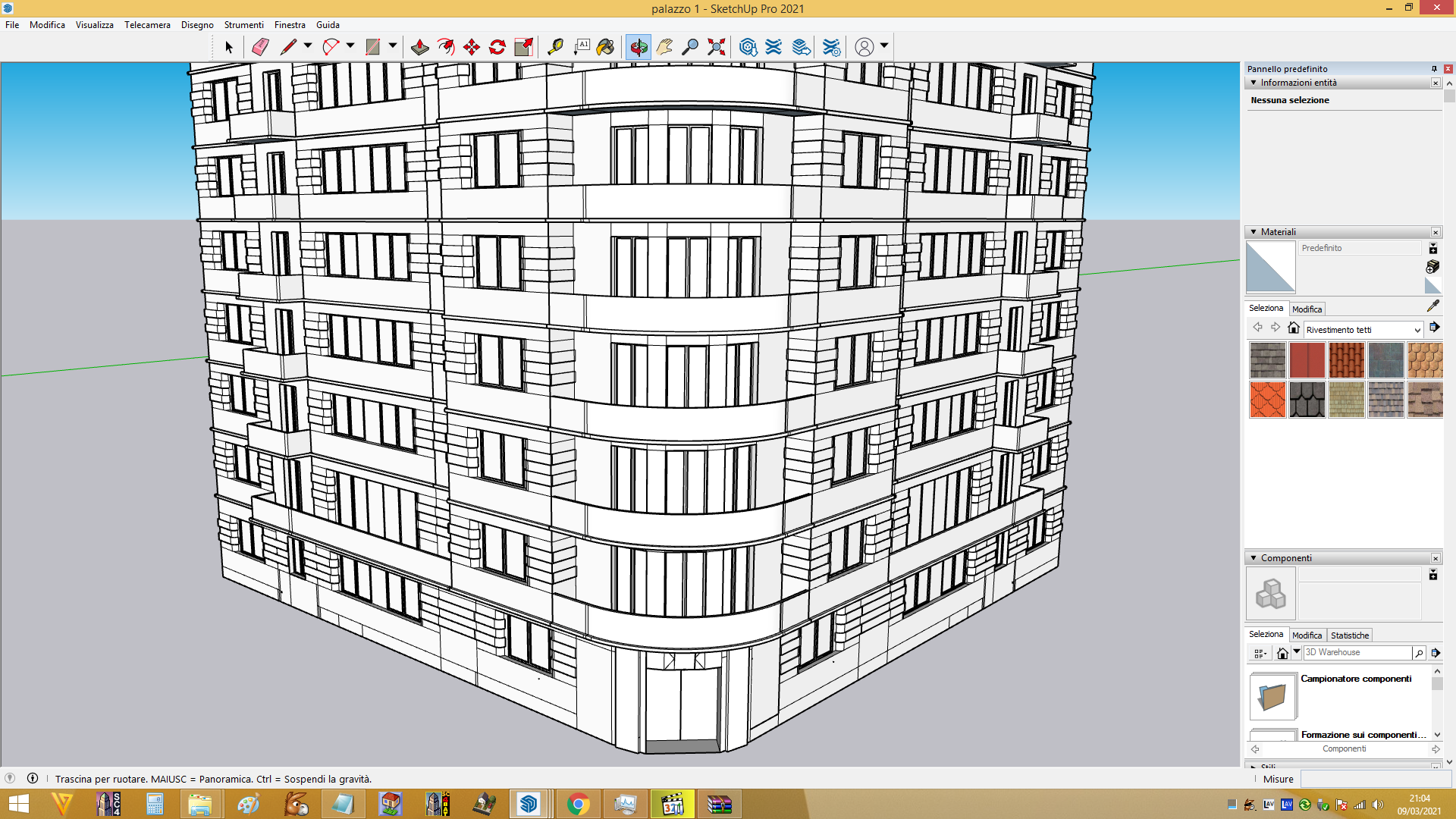Screen dimensions: 1456x819
Task: Toggle Materials secondary selection pane
Action: point(1433,249)
